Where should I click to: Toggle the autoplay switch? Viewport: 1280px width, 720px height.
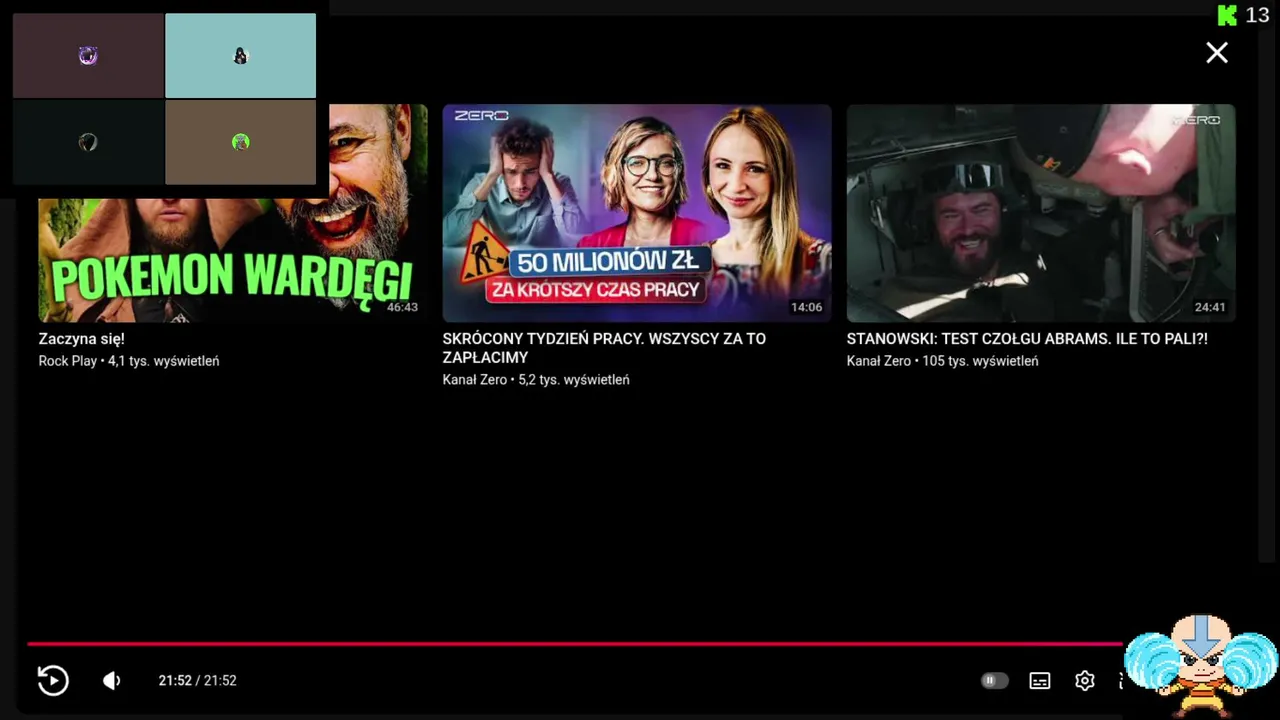pos(994,681)
